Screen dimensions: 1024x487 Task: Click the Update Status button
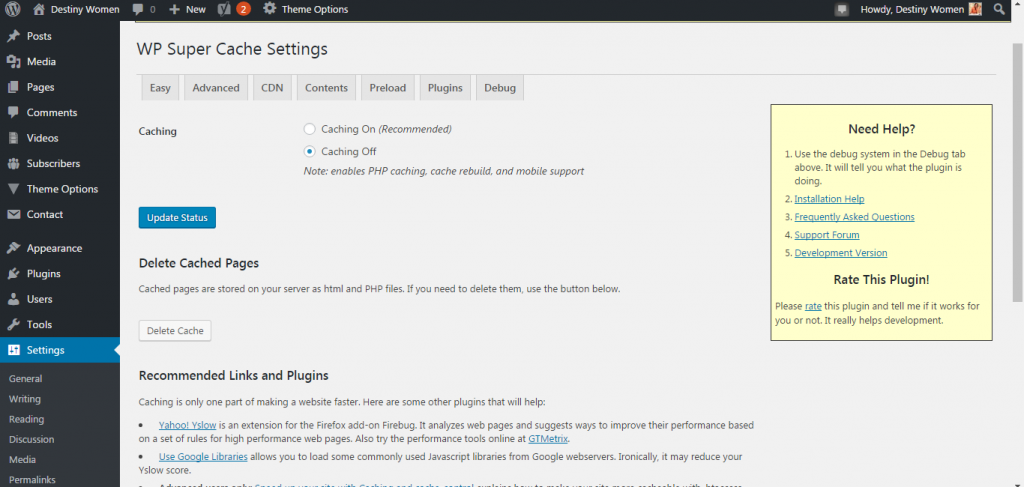pos(177,218)
